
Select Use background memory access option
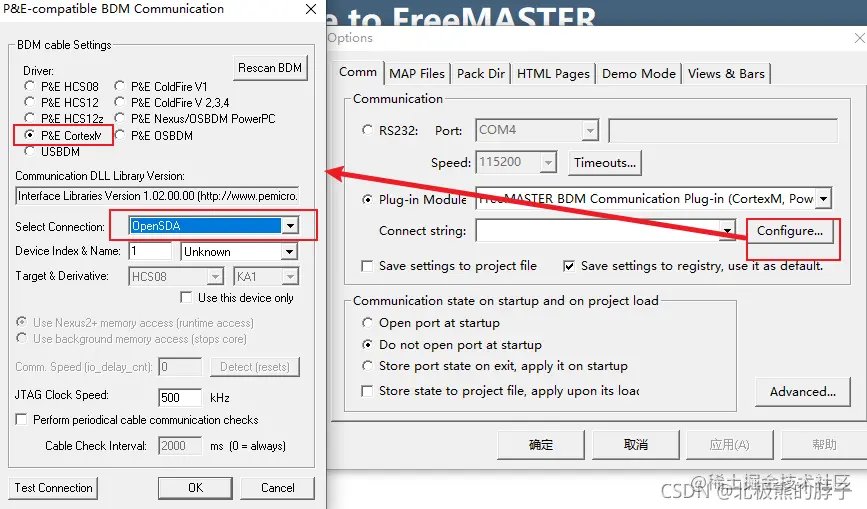pyautogui.click(x=22, y=338)
